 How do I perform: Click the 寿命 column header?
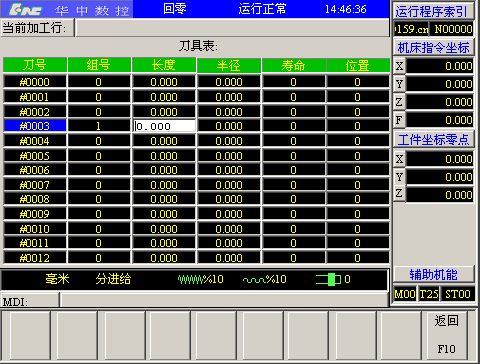[x=293, y=65]
